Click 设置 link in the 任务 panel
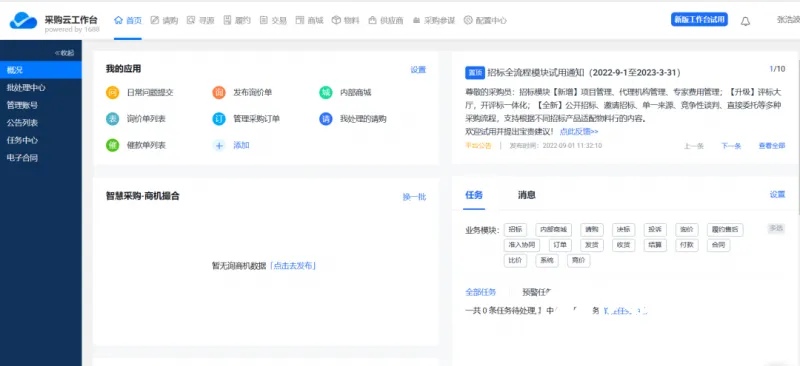 778,195
